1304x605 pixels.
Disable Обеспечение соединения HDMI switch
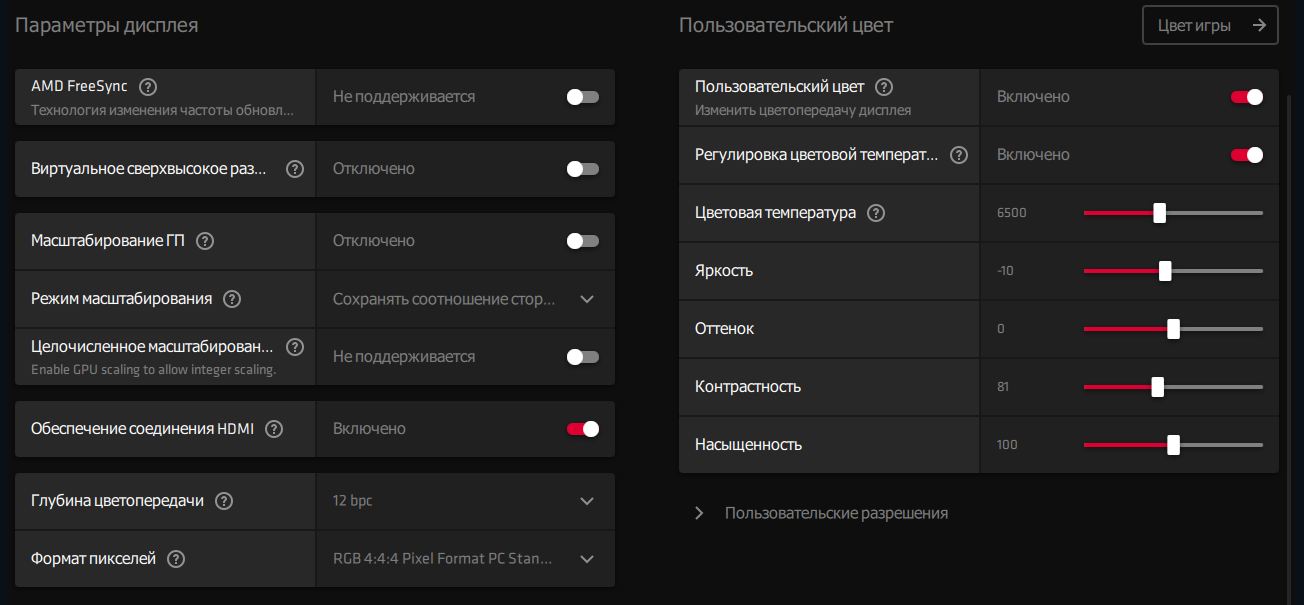[583, 429]
